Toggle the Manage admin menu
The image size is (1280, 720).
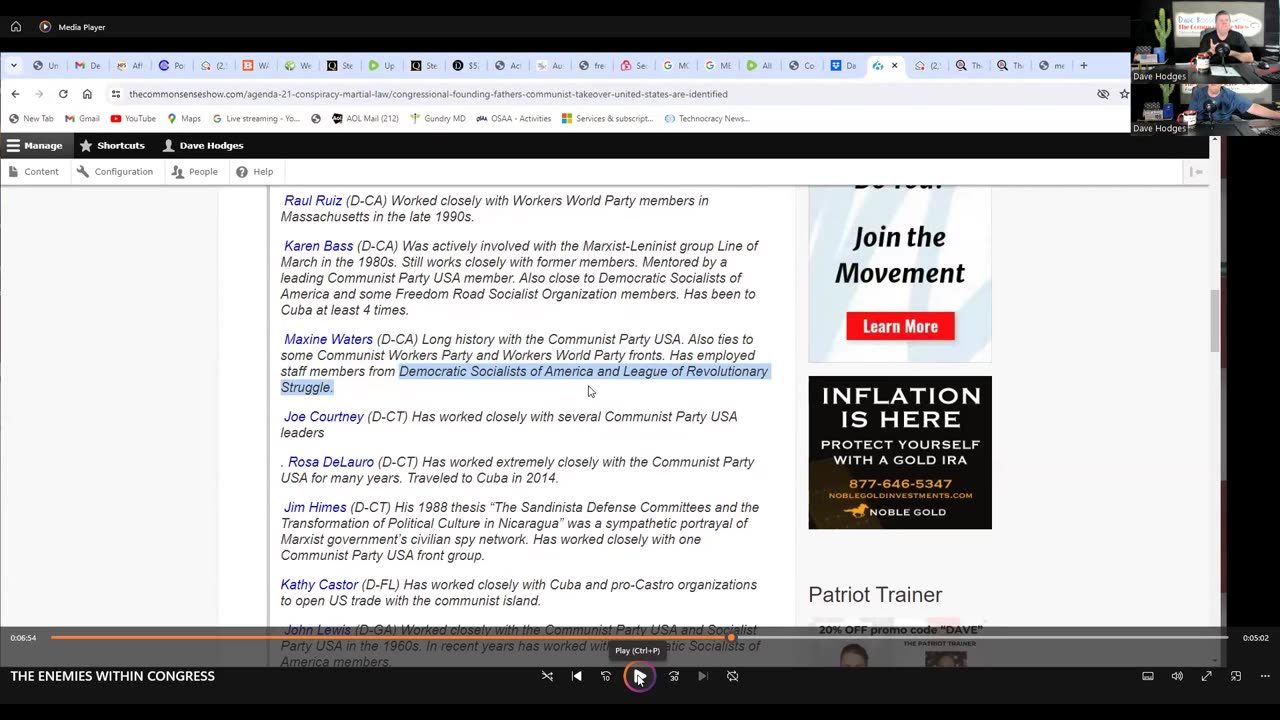point(35,146)
